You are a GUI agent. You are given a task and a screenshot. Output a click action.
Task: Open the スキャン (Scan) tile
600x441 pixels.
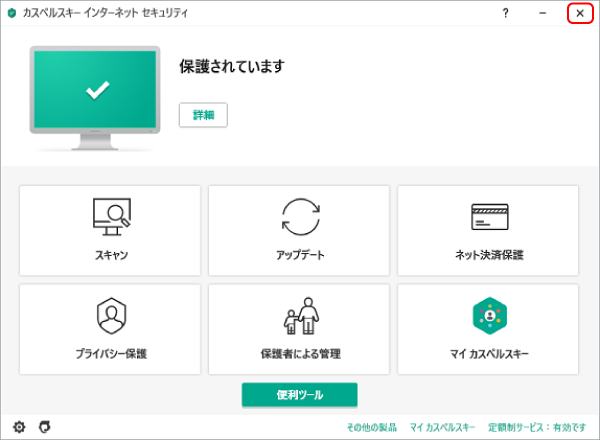click(110, 230)
